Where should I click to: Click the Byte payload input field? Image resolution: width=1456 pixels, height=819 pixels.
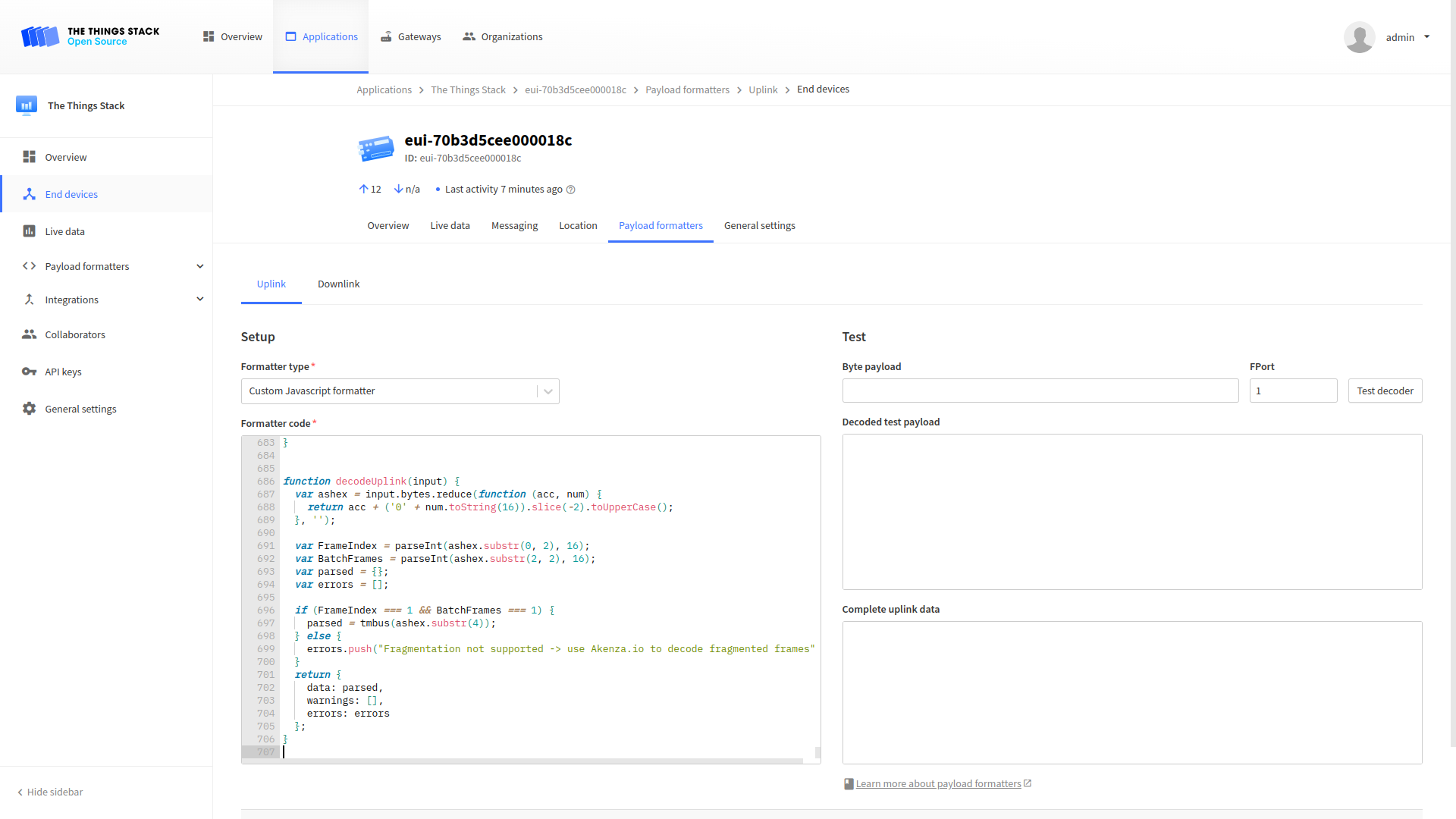1040,391
